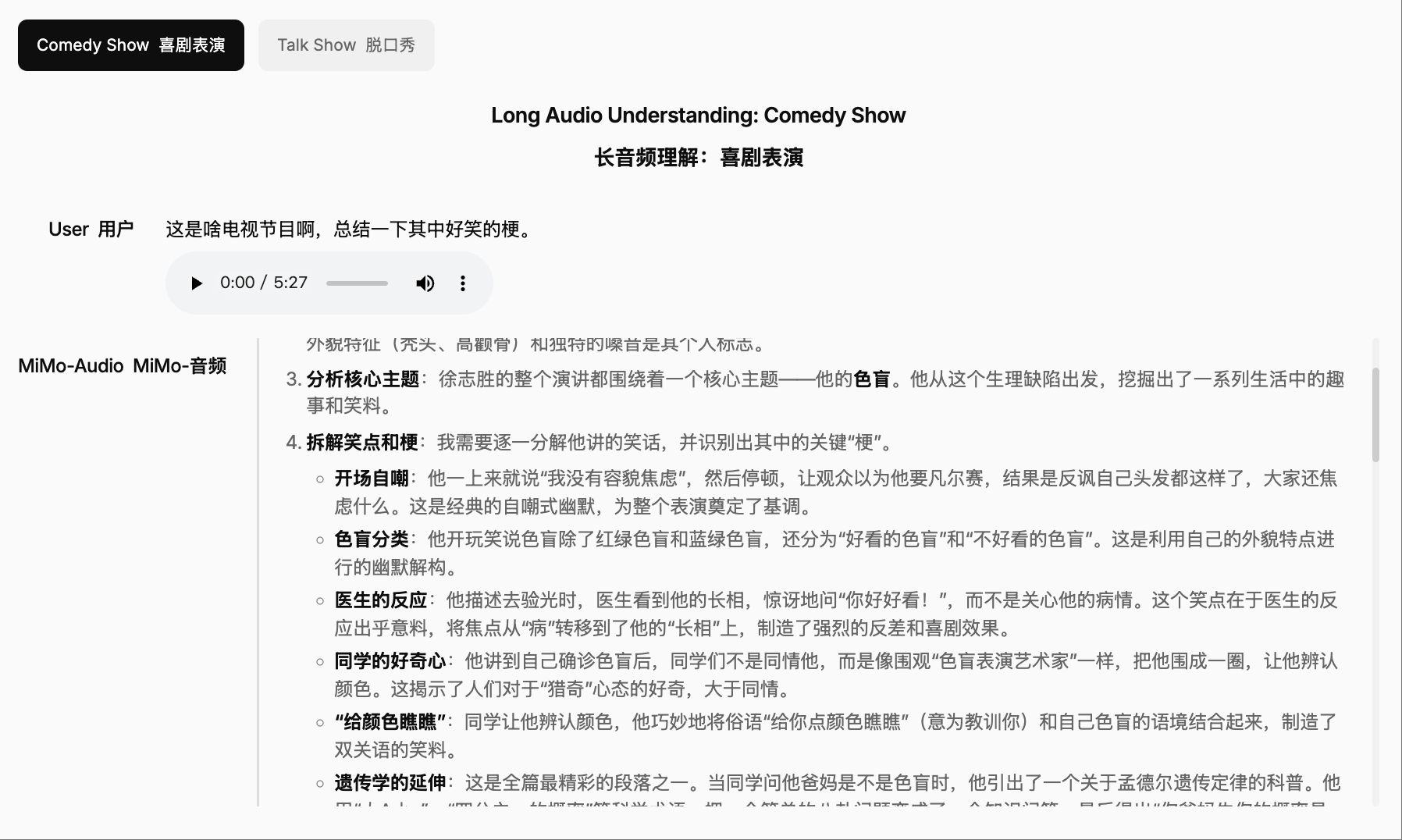Play the comedy show audio clip
Screen dimensions: 1402x840
(x=197, y=283)
